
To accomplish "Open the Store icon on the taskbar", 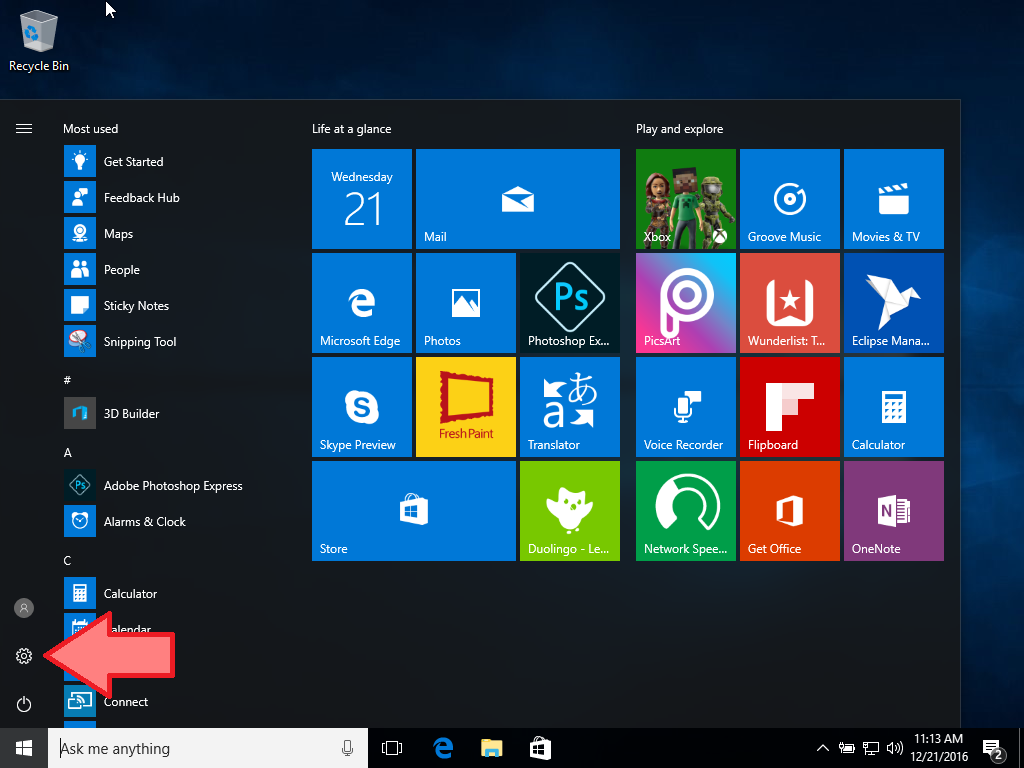I will pos(540,748).
